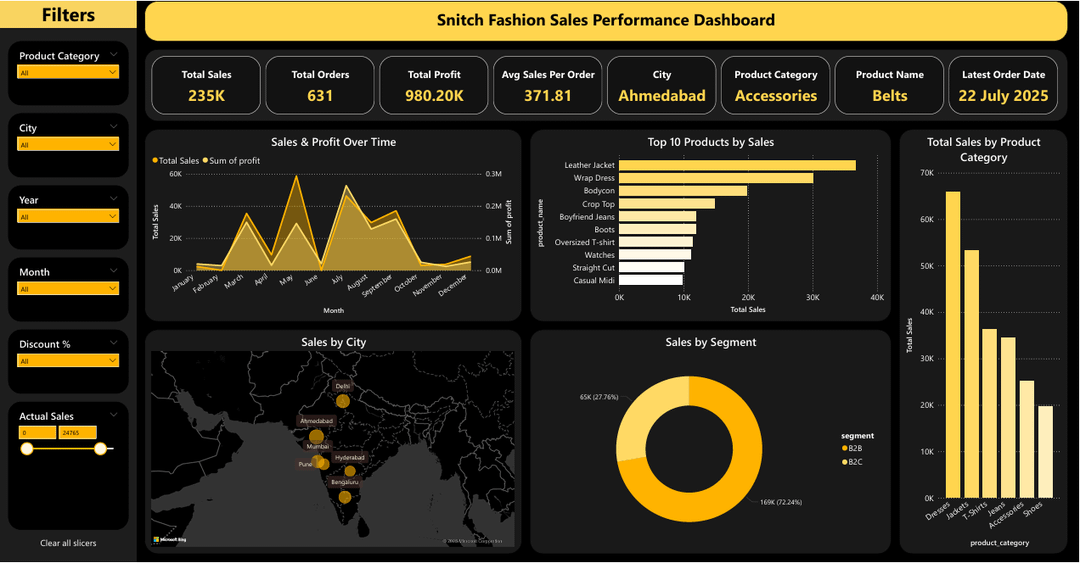Select the Jeans category column
Screen dimensions: 1080x563
1008,418
